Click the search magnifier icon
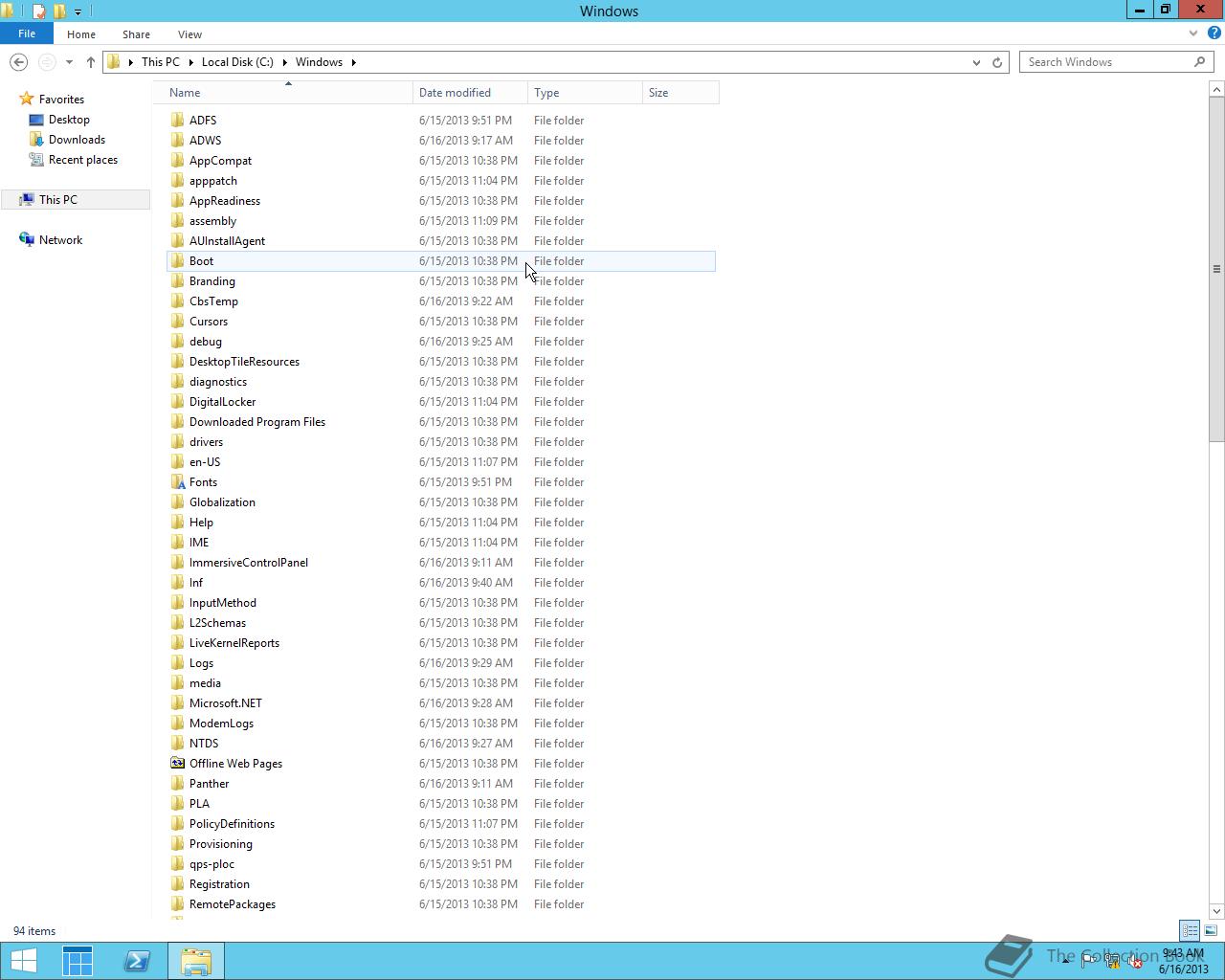The image size is (1225, 980). [x=1200, y=62]
